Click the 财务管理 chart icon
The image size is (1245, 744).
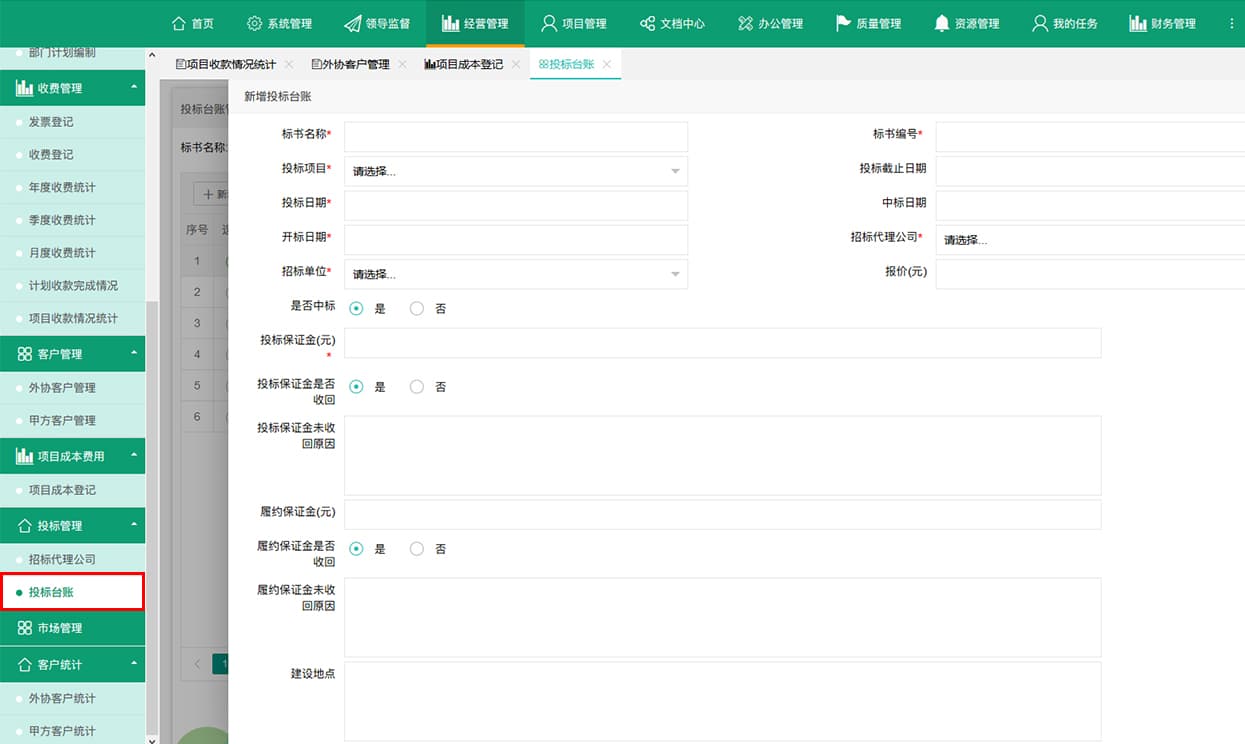[x=1137, y=23]
